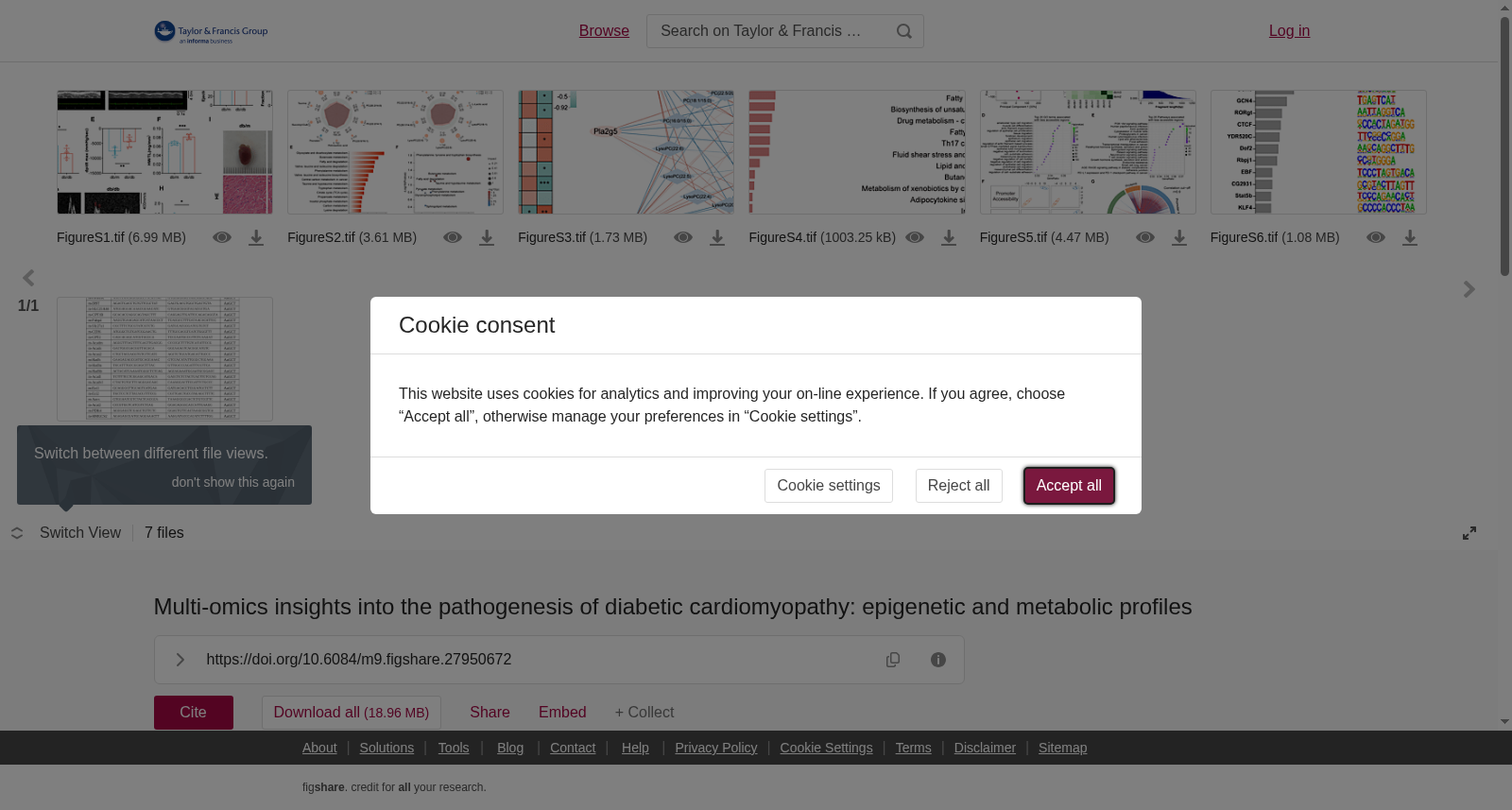Accept all cookies

click(1069, 486)
